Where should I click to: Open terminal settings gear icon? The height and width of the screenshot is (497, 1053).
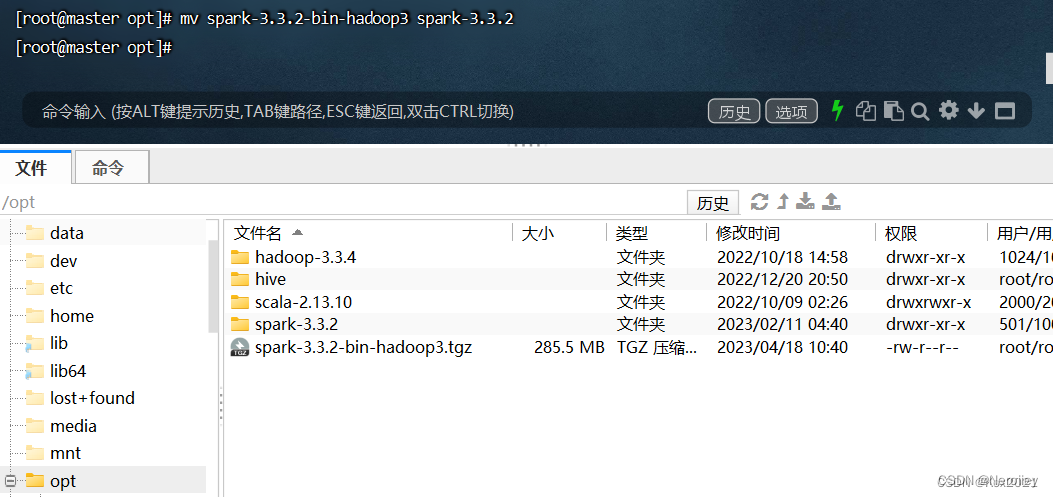click(x=948, y=110)
